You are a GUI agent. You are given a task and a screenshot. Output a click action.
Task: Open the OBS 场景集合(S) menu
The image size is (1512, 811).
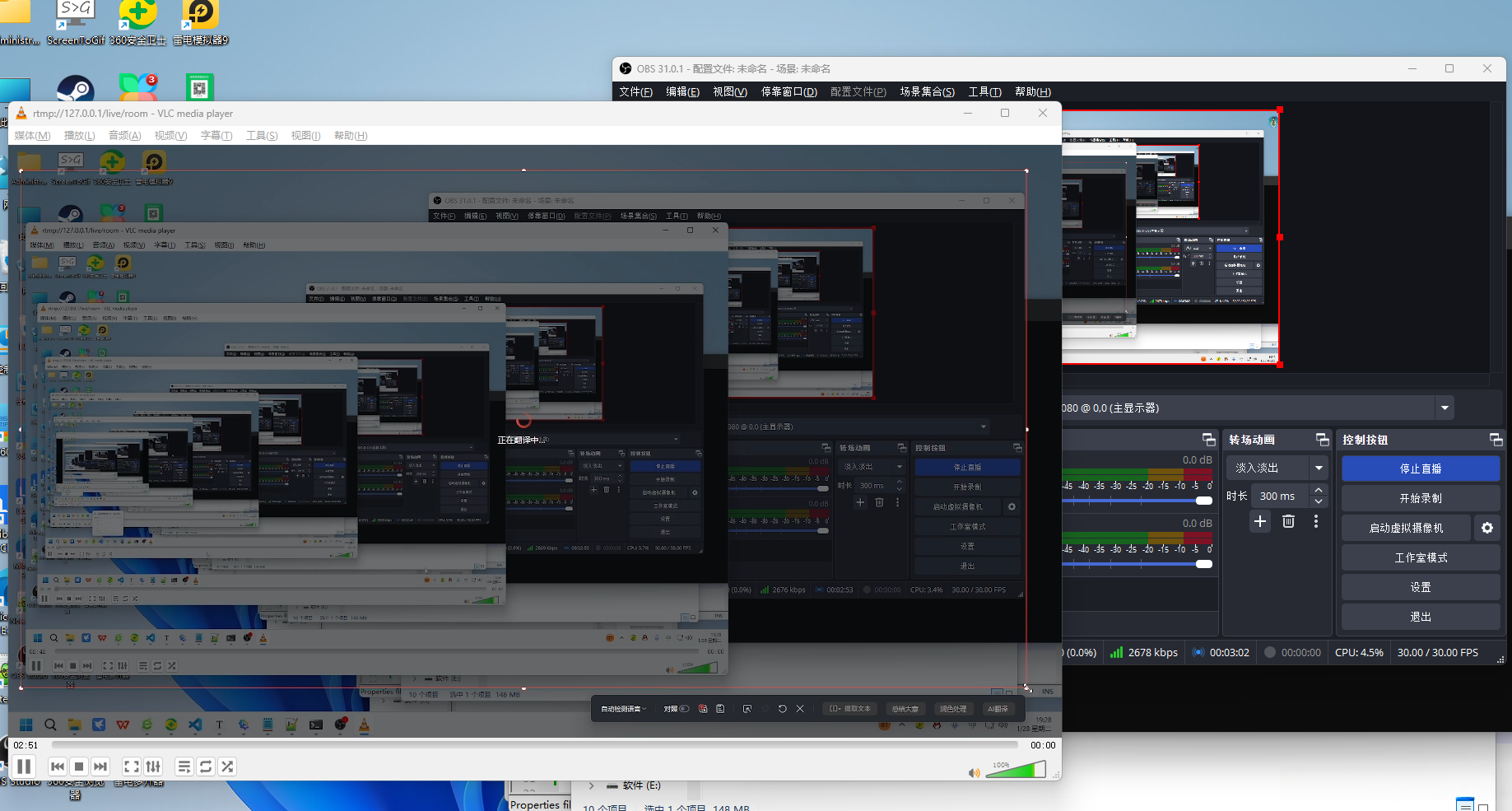click(x=927, y=92)
